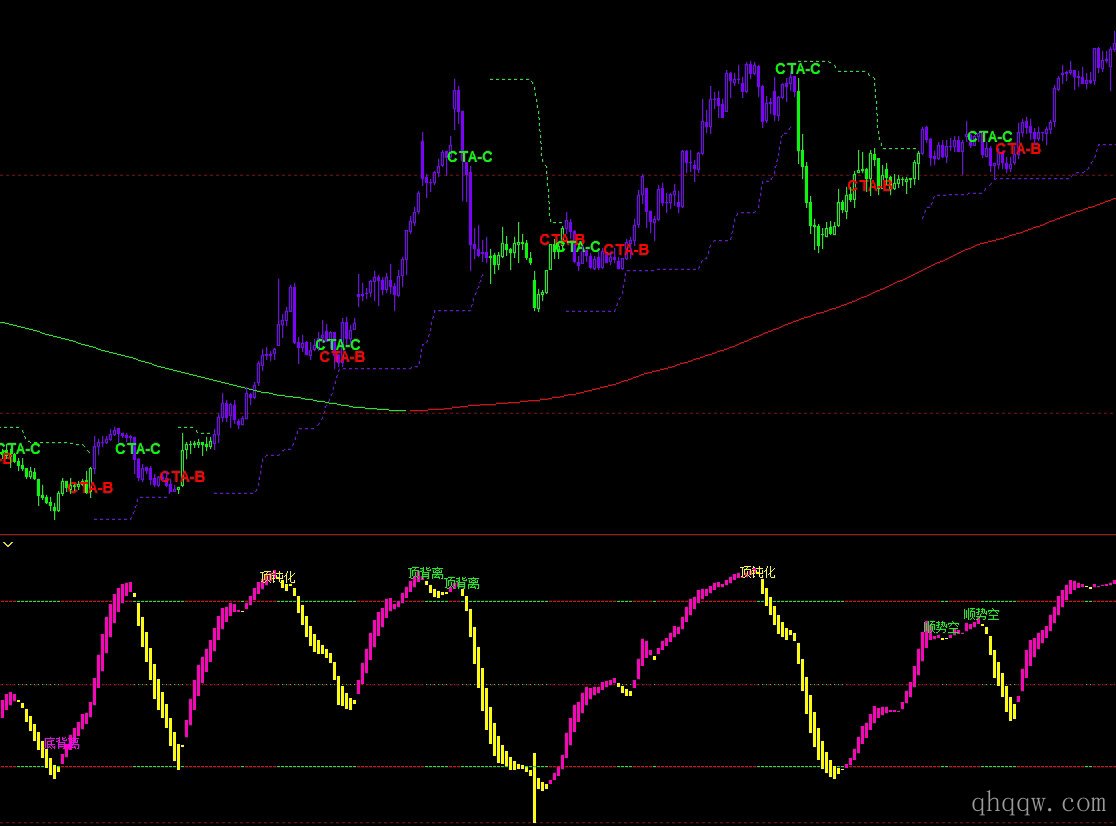Click the rightmost green CTA-C signal label

[990, 137]
